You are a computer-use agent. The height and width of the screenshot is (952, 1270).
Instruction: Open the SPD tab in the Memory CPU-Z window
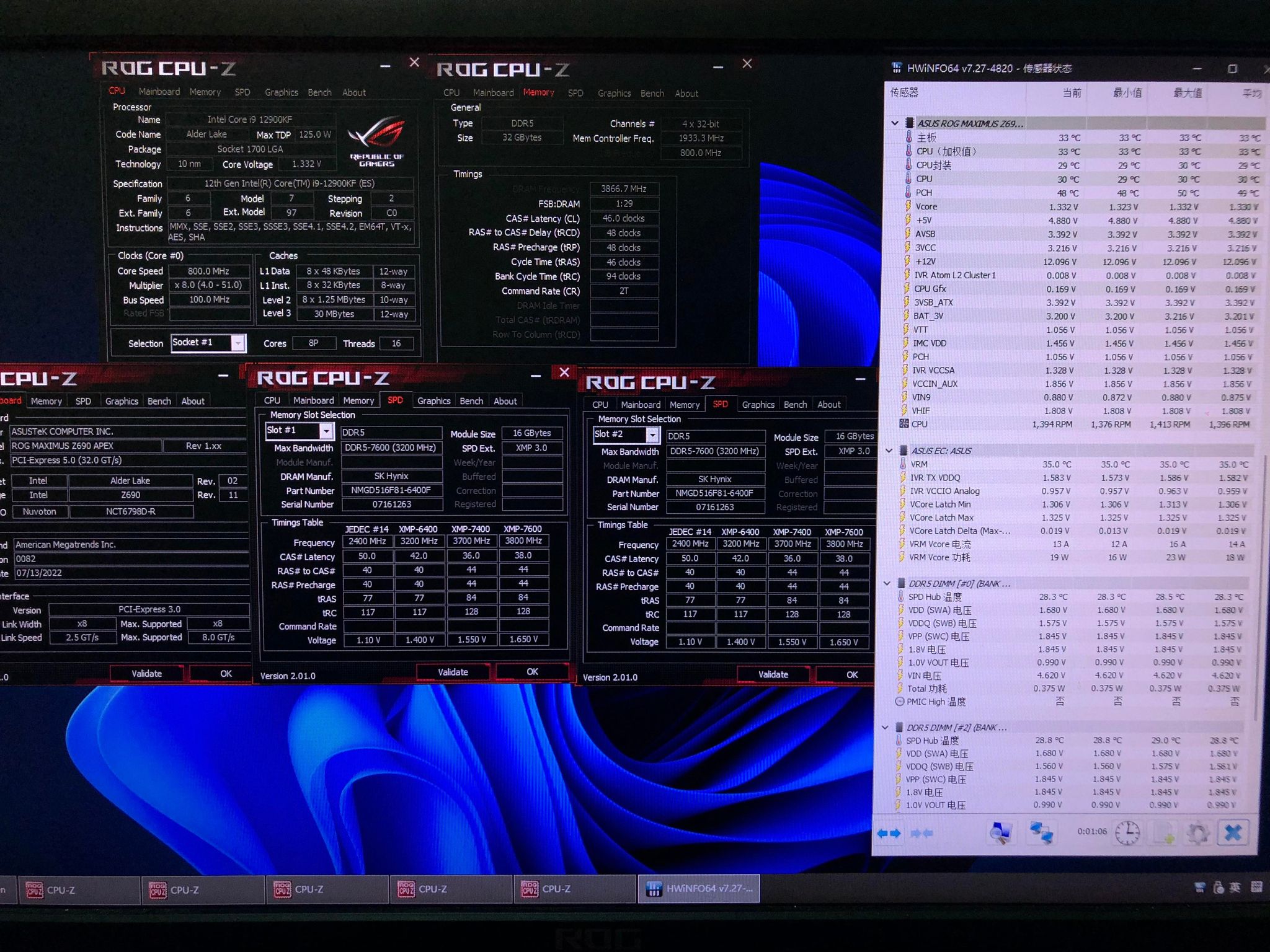pos(575,93)
